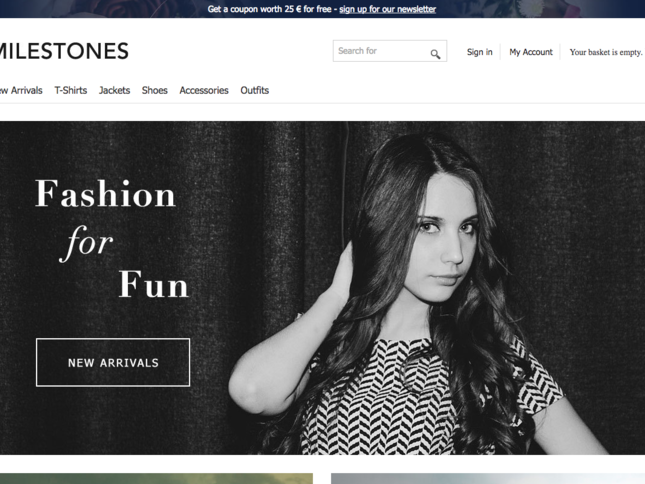Navigate to Accessories
Image resolution: width=645 pixels, height=484 pixels.
coord(204,90)
